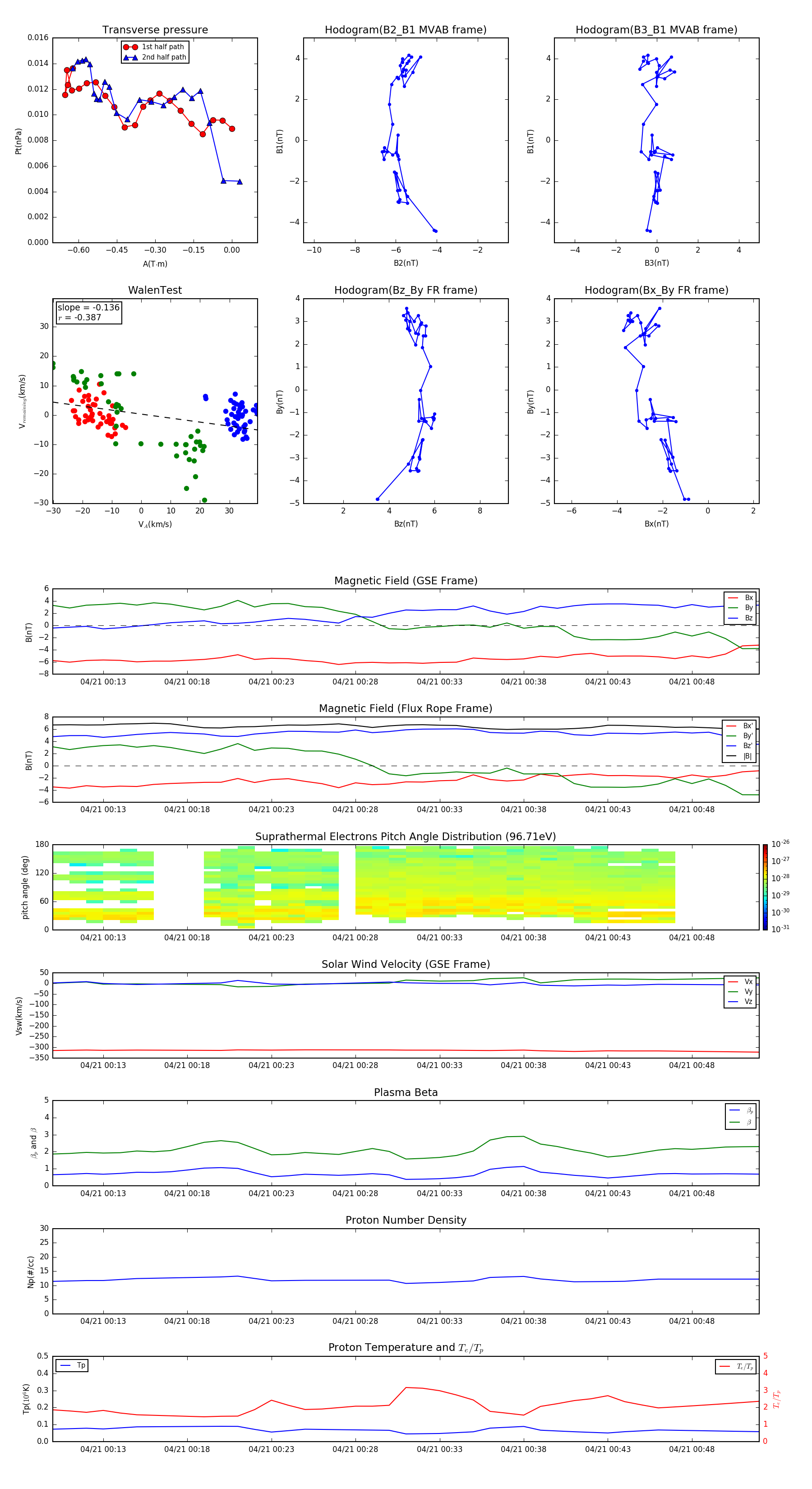Click 'Hodogram(Bz_By FR frame)' title
812x1489 pixels.
coord(406,290)
